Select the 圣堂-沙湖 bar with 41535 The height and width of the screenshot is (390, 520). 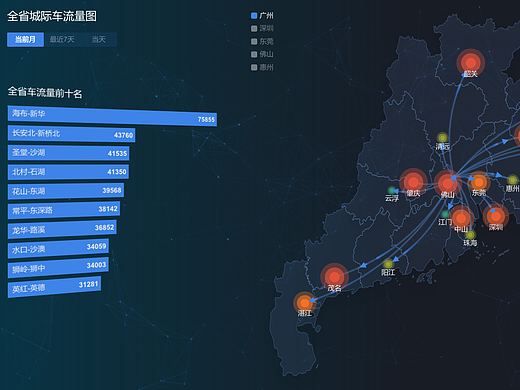[x=68, y=153]
